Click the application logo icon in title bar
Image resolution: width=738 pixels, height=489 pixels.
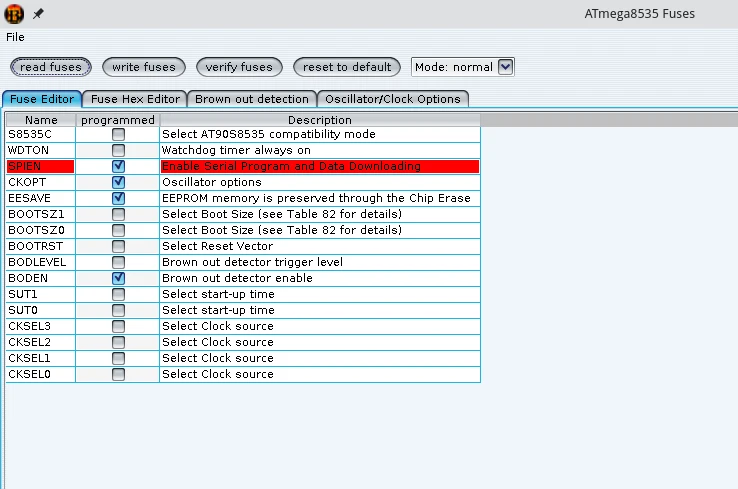tap(14, 14)
